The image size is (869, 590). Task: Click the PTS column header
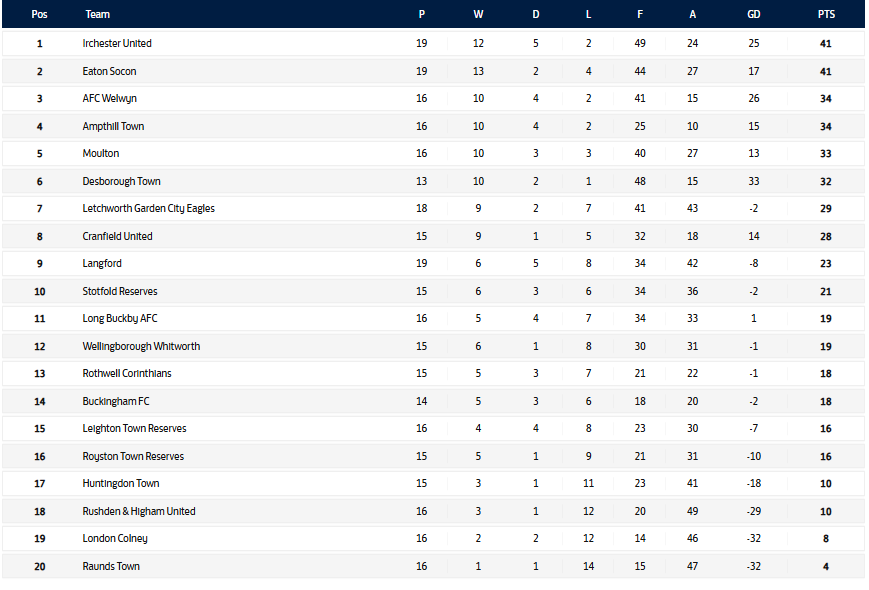click(x=825, y=15)
